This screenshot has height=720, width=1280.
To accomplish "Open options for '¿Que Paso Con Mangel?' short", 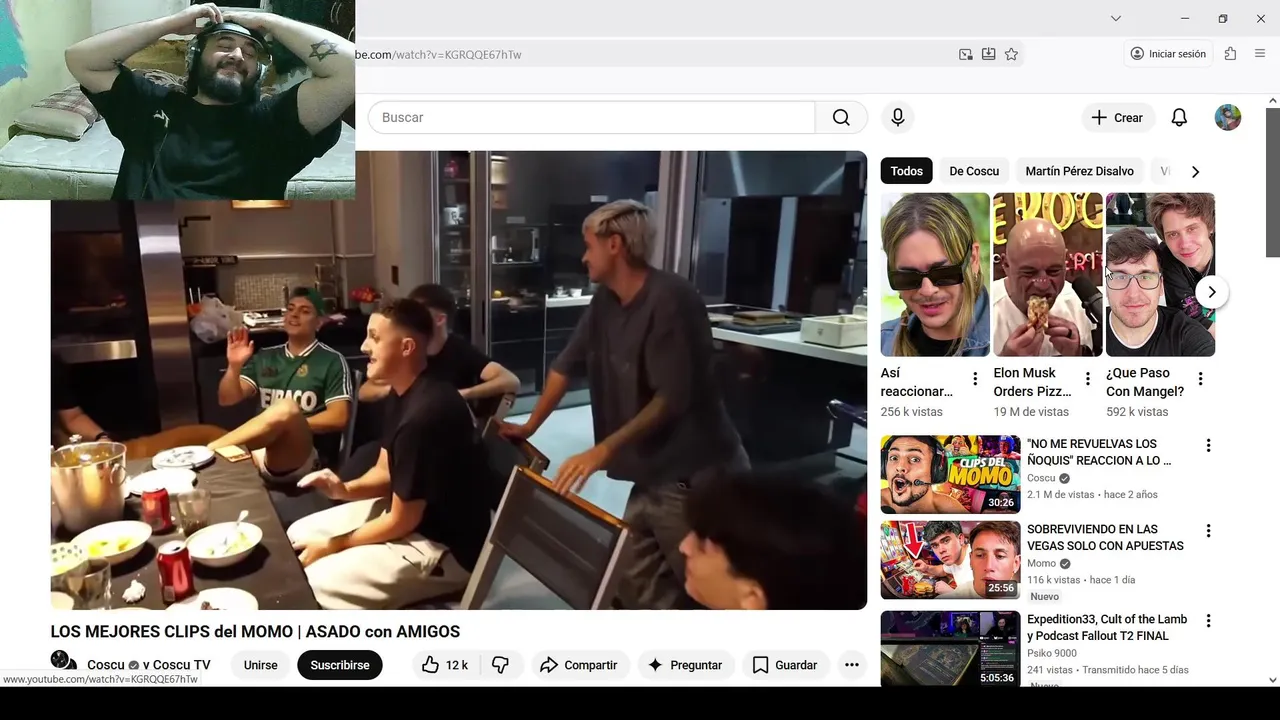I will click(1200, 379).
